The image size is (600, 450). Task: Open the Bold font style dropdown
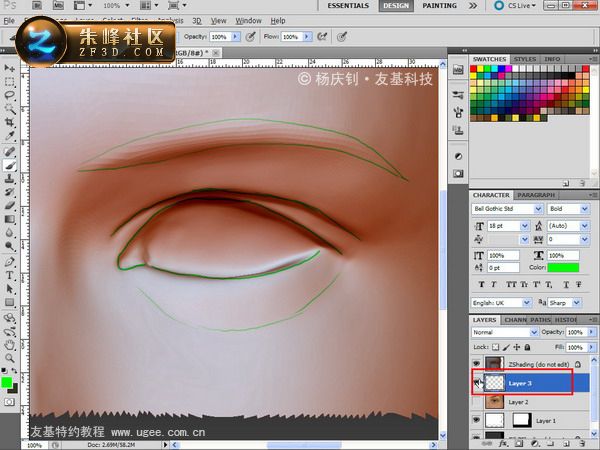click(584, 209)
